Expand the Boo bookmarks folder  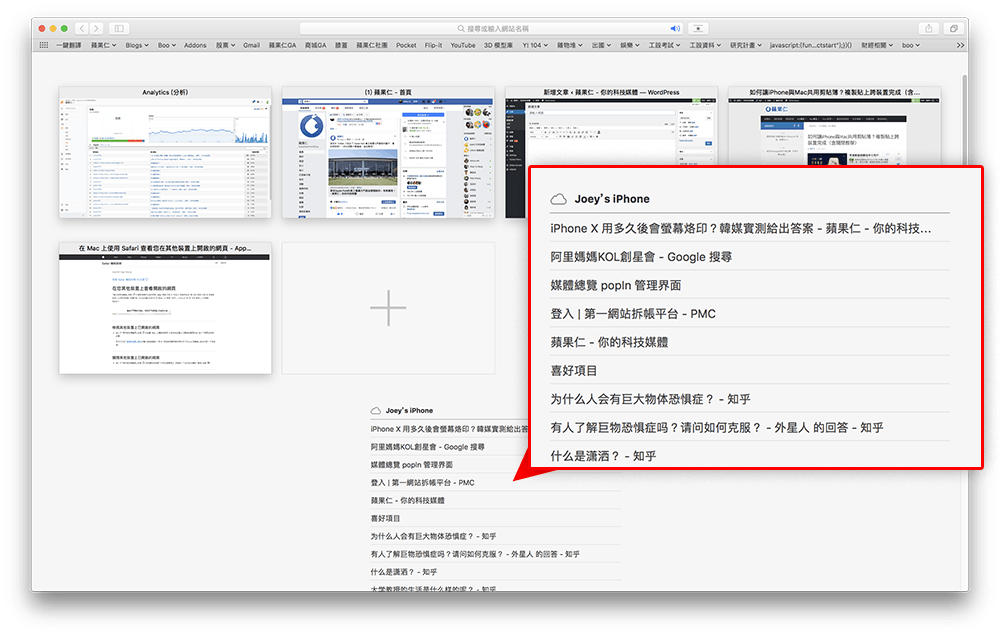click(x=166, y=45)
